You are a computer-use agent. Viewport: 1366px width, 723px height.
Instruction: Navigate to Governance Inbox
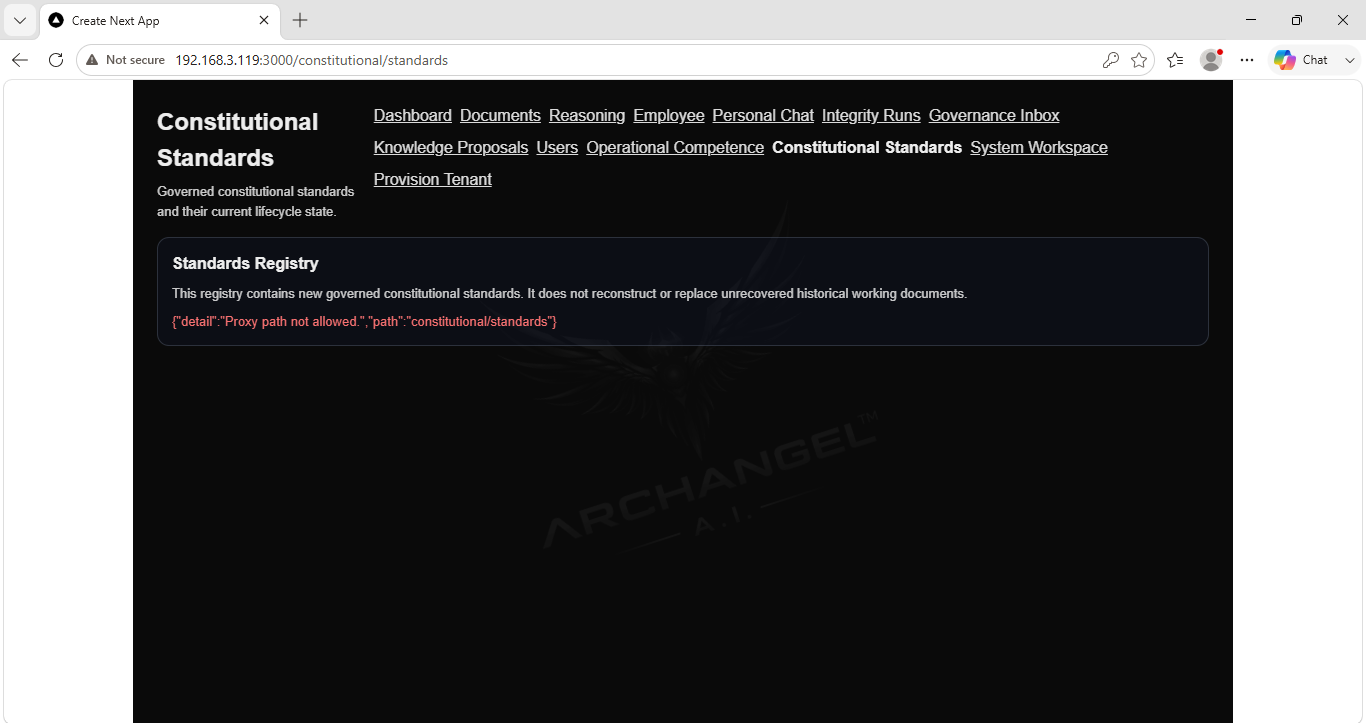tap(994, 116)
